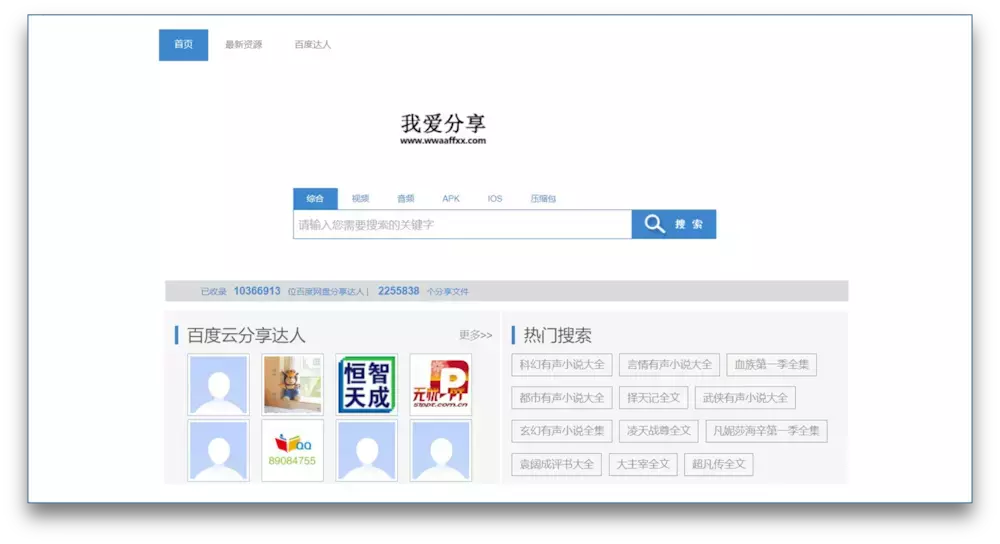Search hot tag 言情有声小说大全

pos(670,365)
